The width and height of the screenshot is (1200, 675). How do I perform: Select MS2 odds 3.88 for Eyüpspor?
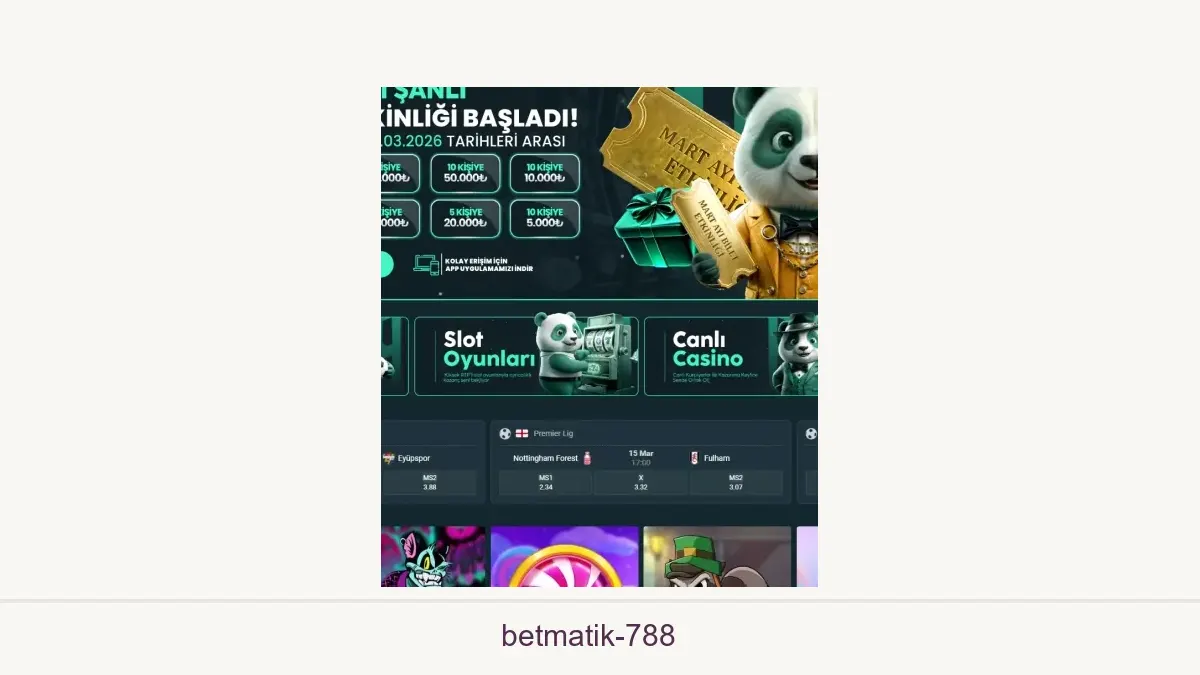point(430,483)
